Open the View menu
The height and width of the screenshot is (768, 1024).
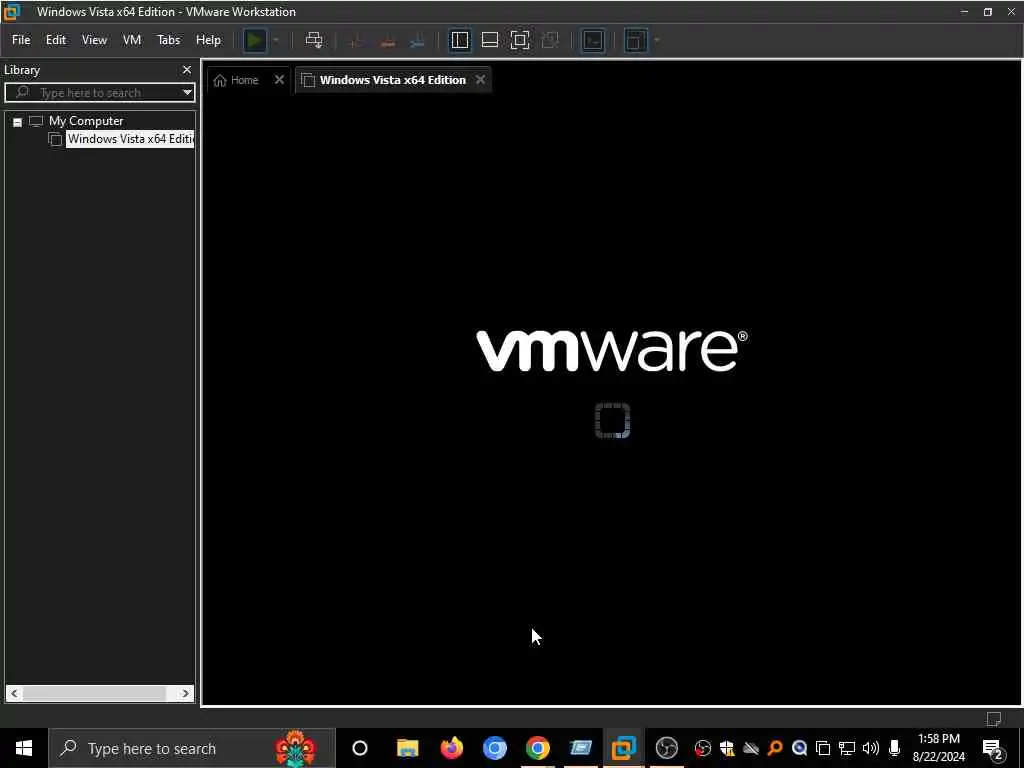pos(94,40)
